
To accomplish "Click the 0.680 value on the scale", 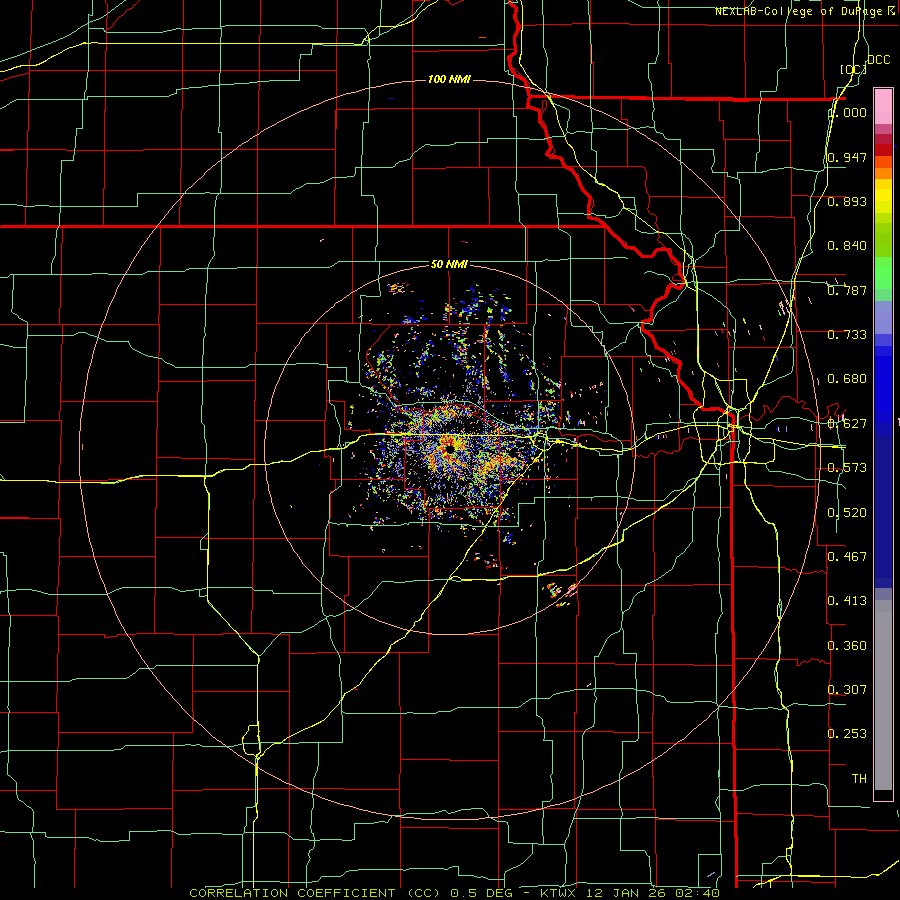I will pyautogui.click(x=847, y=379).
